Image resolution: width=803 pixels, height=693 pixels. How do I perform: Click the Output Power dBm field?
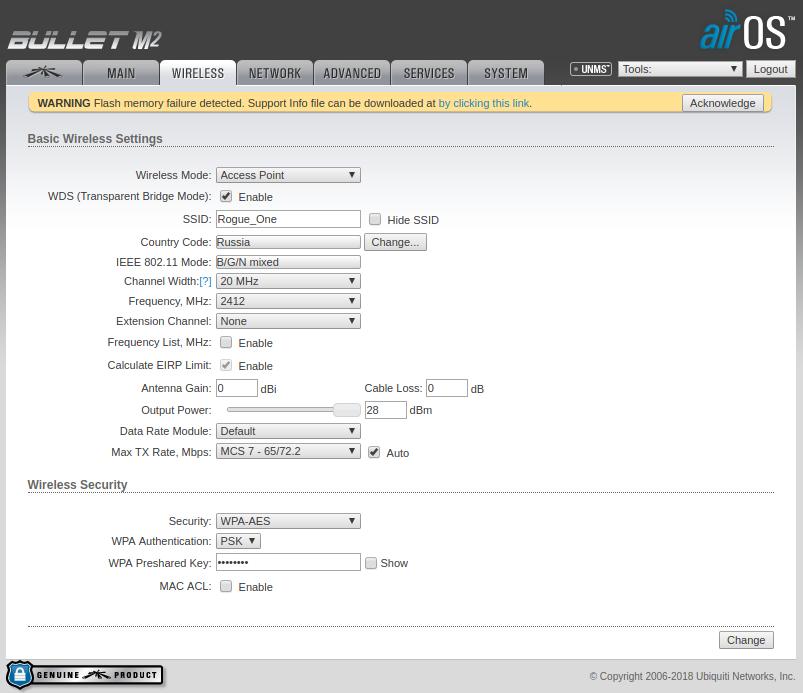[386, 410]
